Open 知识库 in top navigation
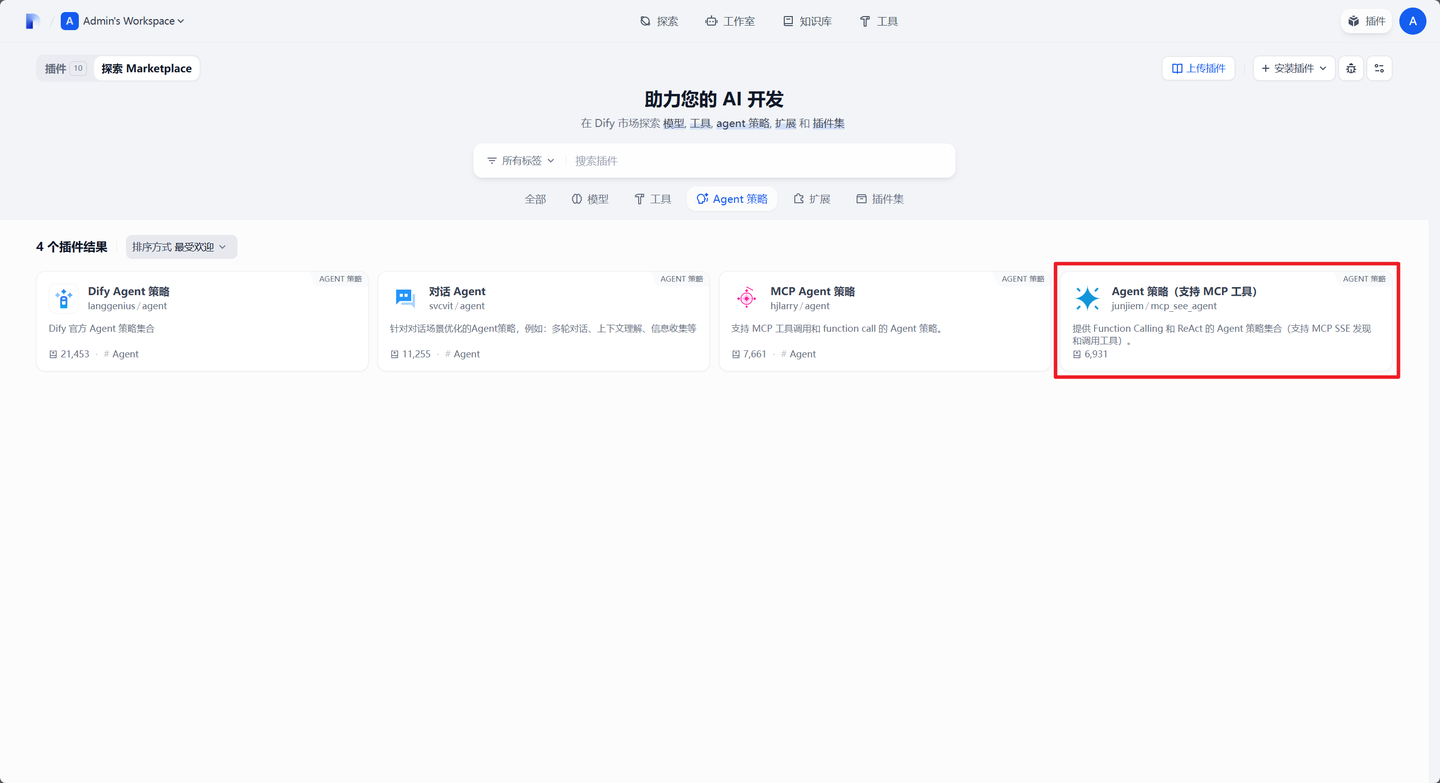The image size is (1440, 783). click(807, 21)
